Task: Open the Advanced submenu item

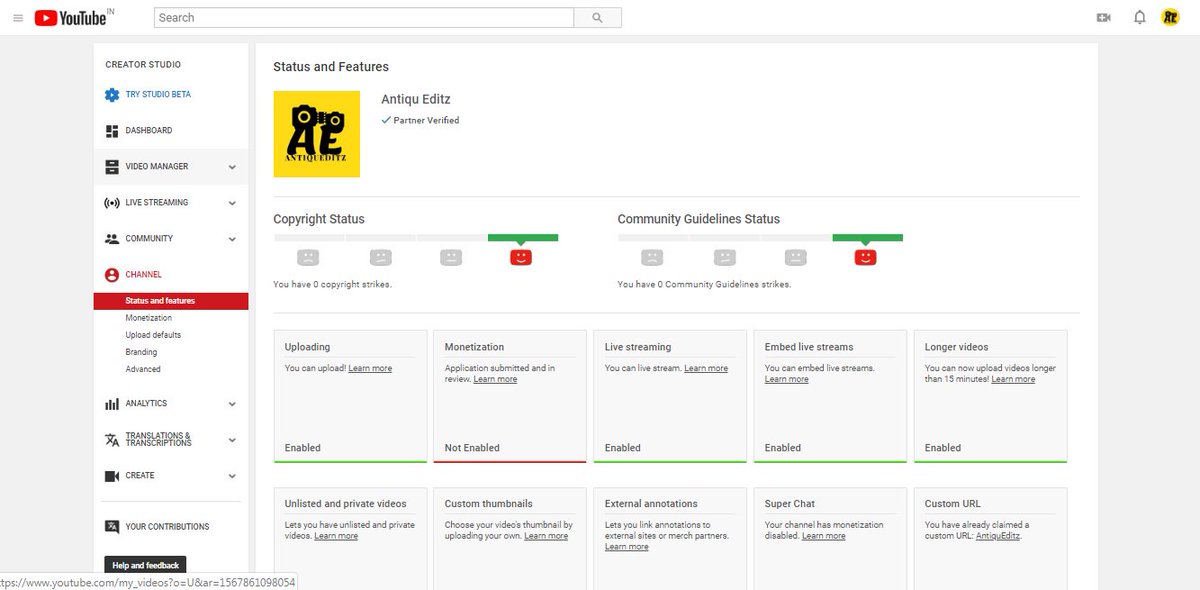Action: [143, 369]
